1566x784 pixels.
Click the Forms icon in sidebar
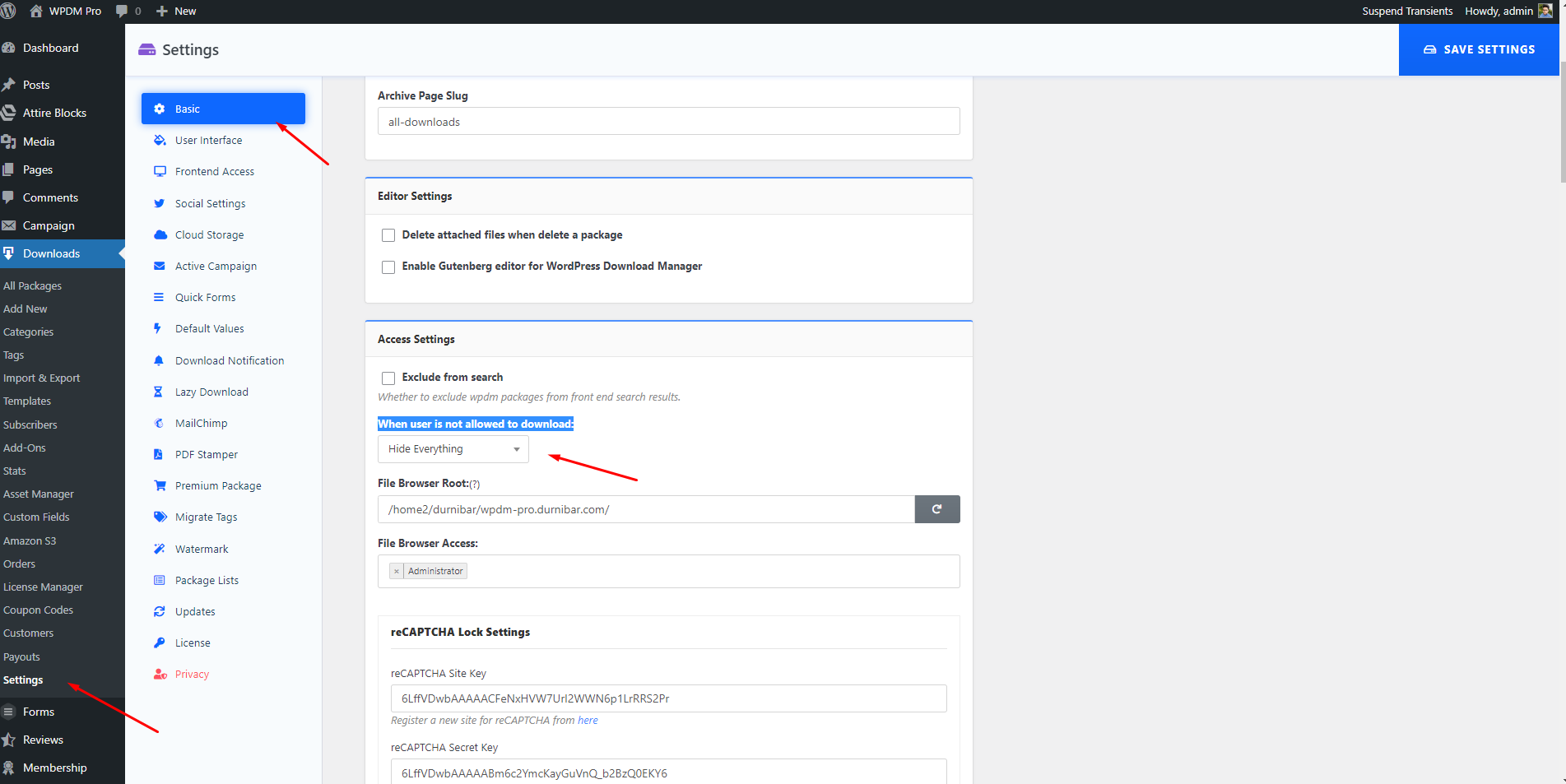[x=9, y=712]
